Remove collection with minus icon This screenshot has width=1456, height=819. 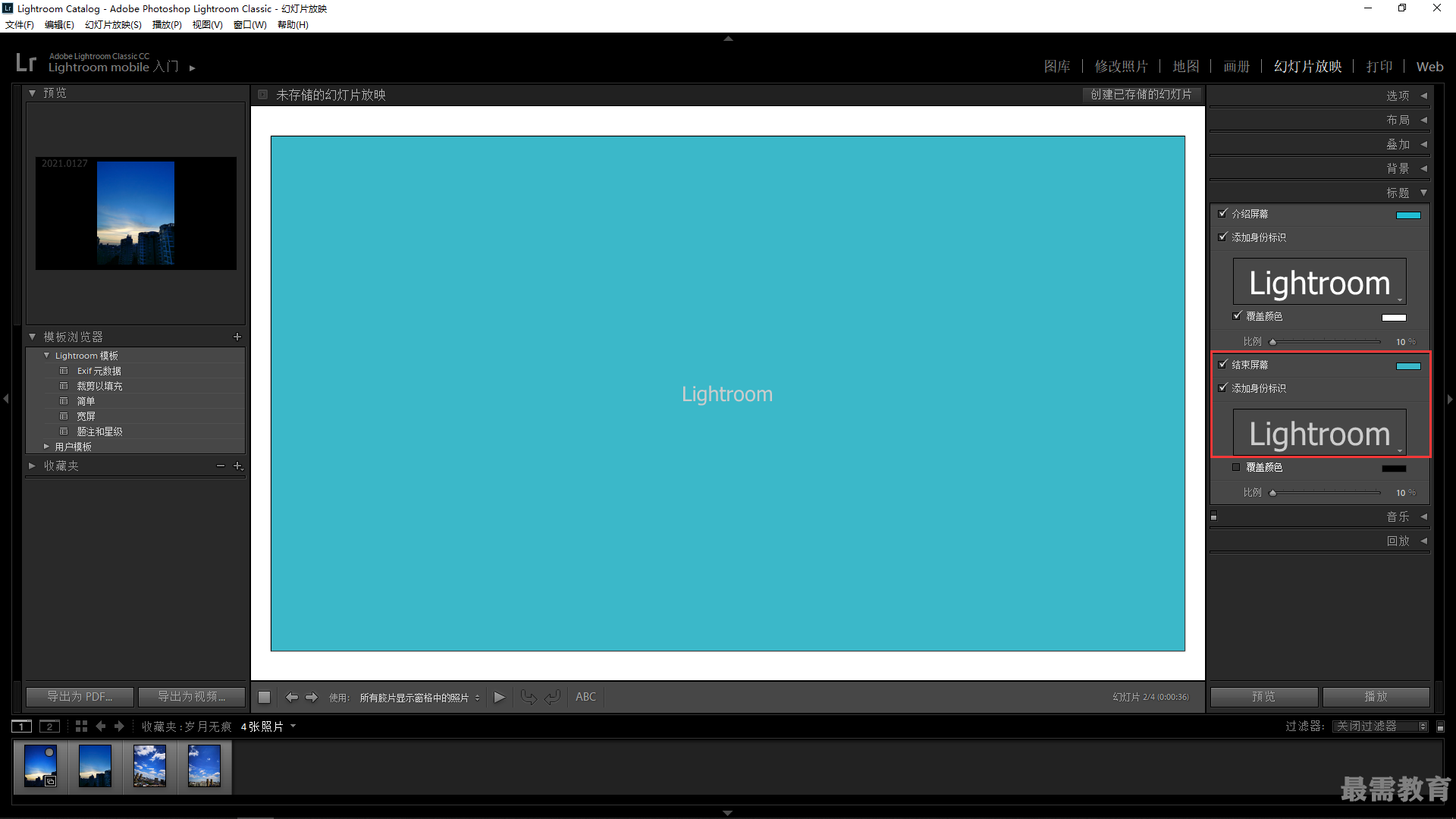tap(221, 466)
